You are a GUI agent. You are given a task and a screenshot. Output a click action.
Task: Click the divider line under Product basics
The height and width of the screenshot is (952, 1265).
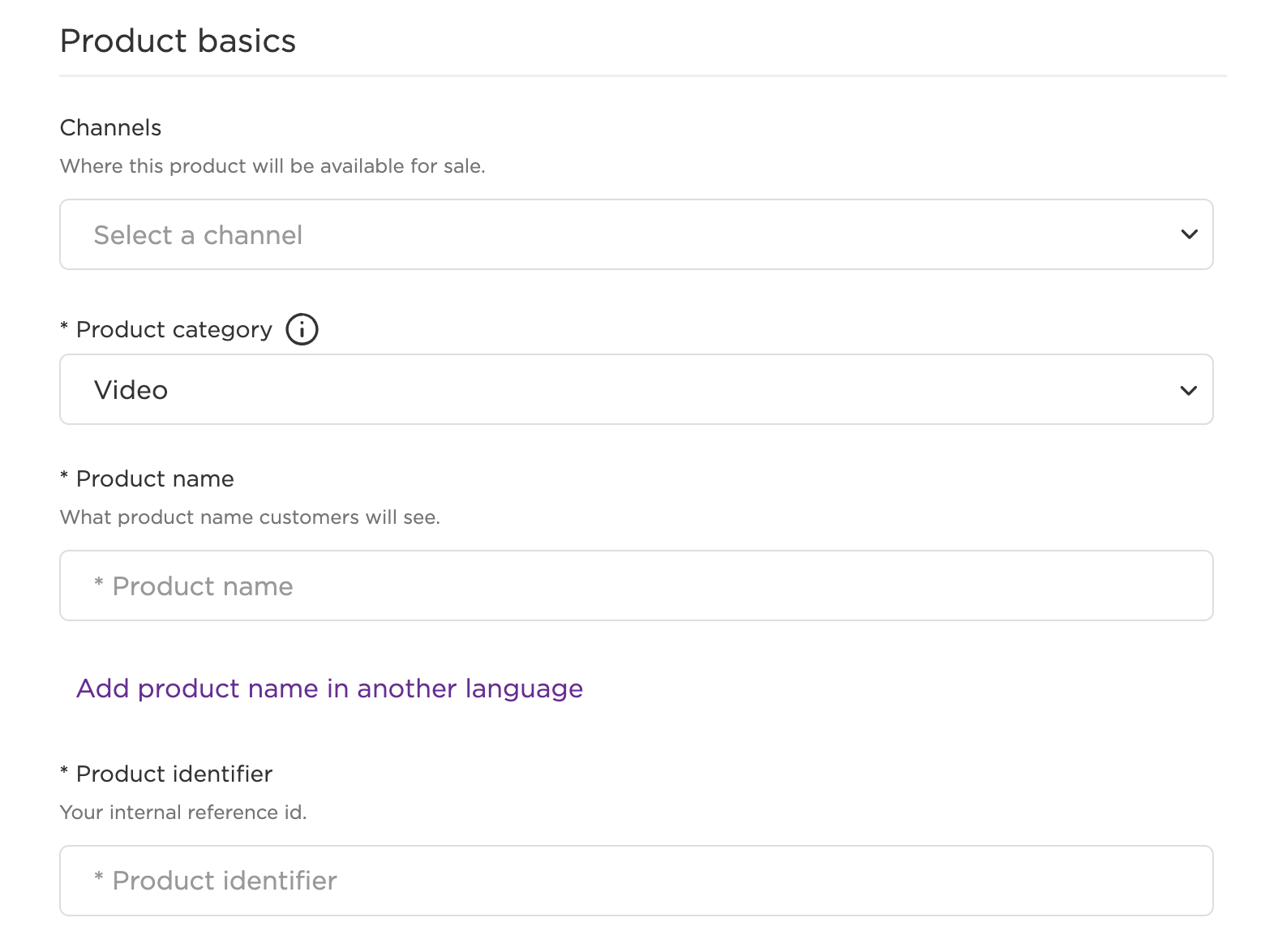[643, 76]
